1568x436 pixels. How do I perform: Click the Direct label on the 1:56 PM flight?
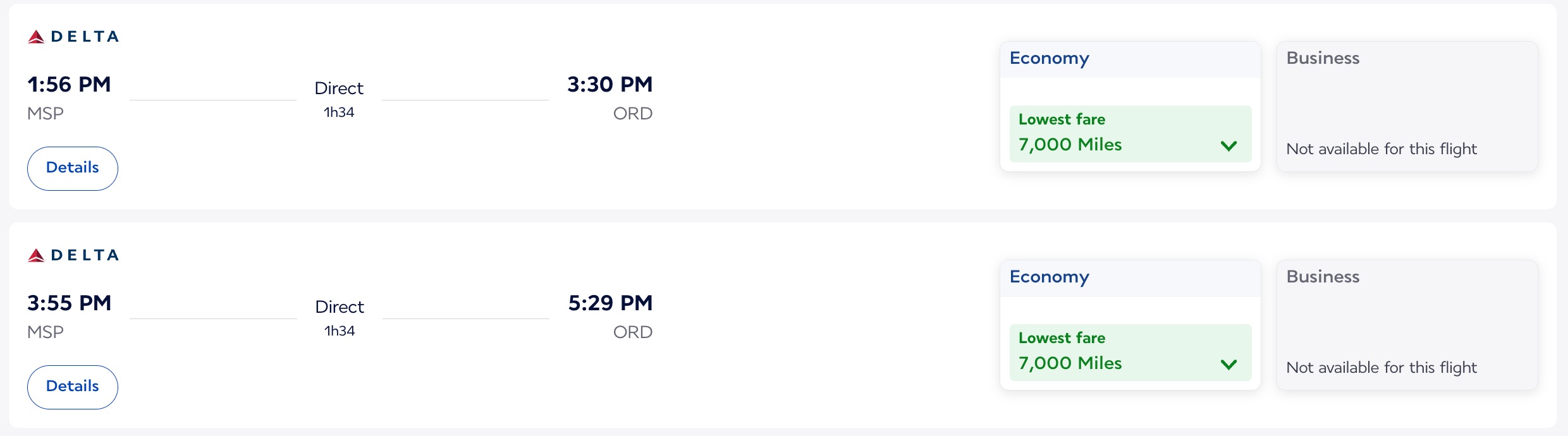tap(339, 88)
